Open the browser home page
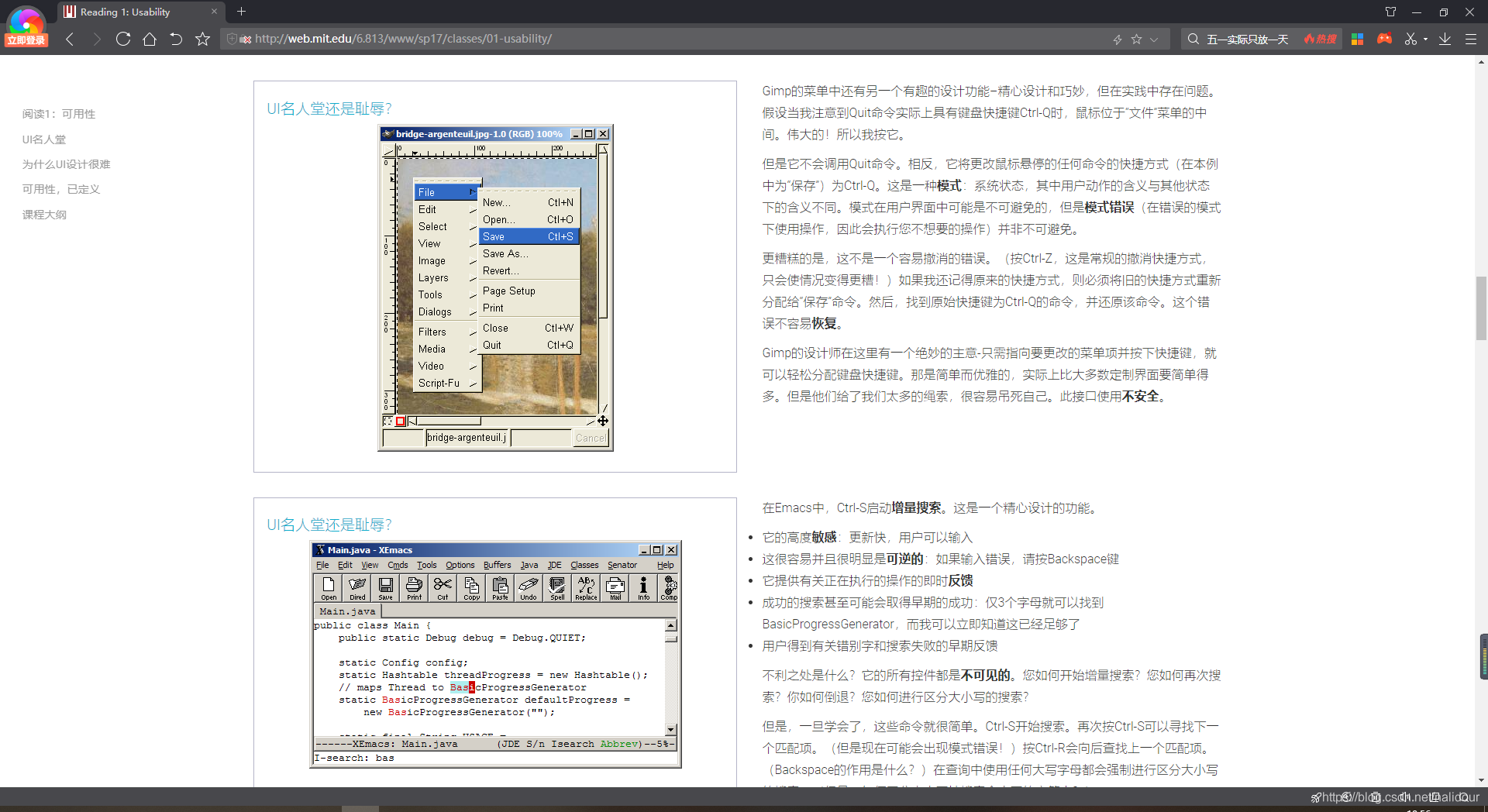This screenshot has height=812, width=1488. pos(150,39)
